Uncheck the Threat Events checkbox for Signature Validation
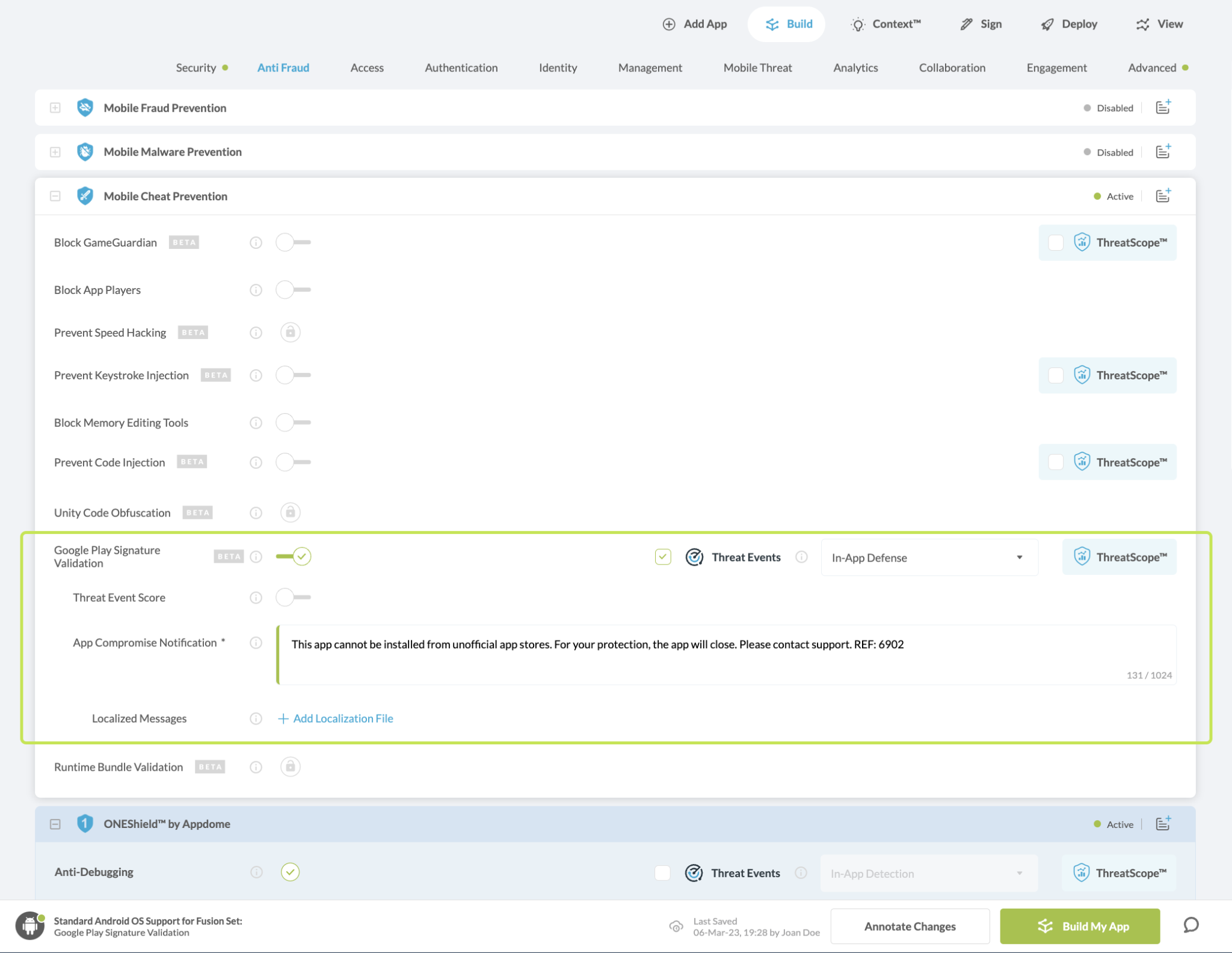1232x953 pixels. click(662, 557)
